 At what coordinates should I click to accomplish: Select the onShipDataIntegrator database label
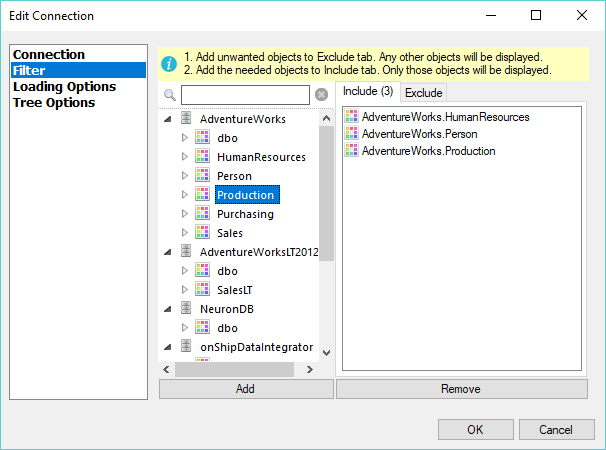coord(257,347)
